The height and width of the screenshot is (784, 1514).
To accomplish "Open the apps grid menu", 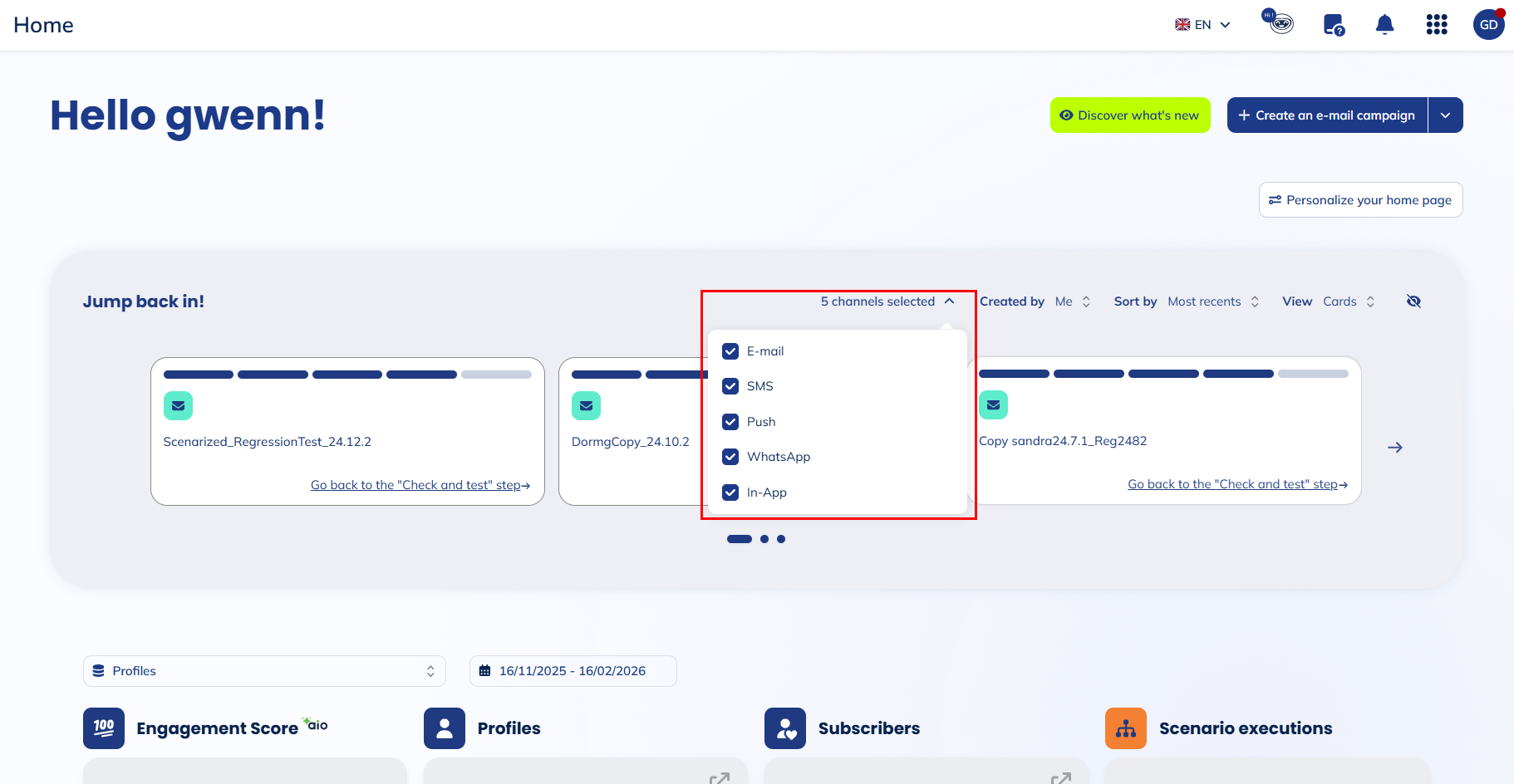I will click(1437, 25).
